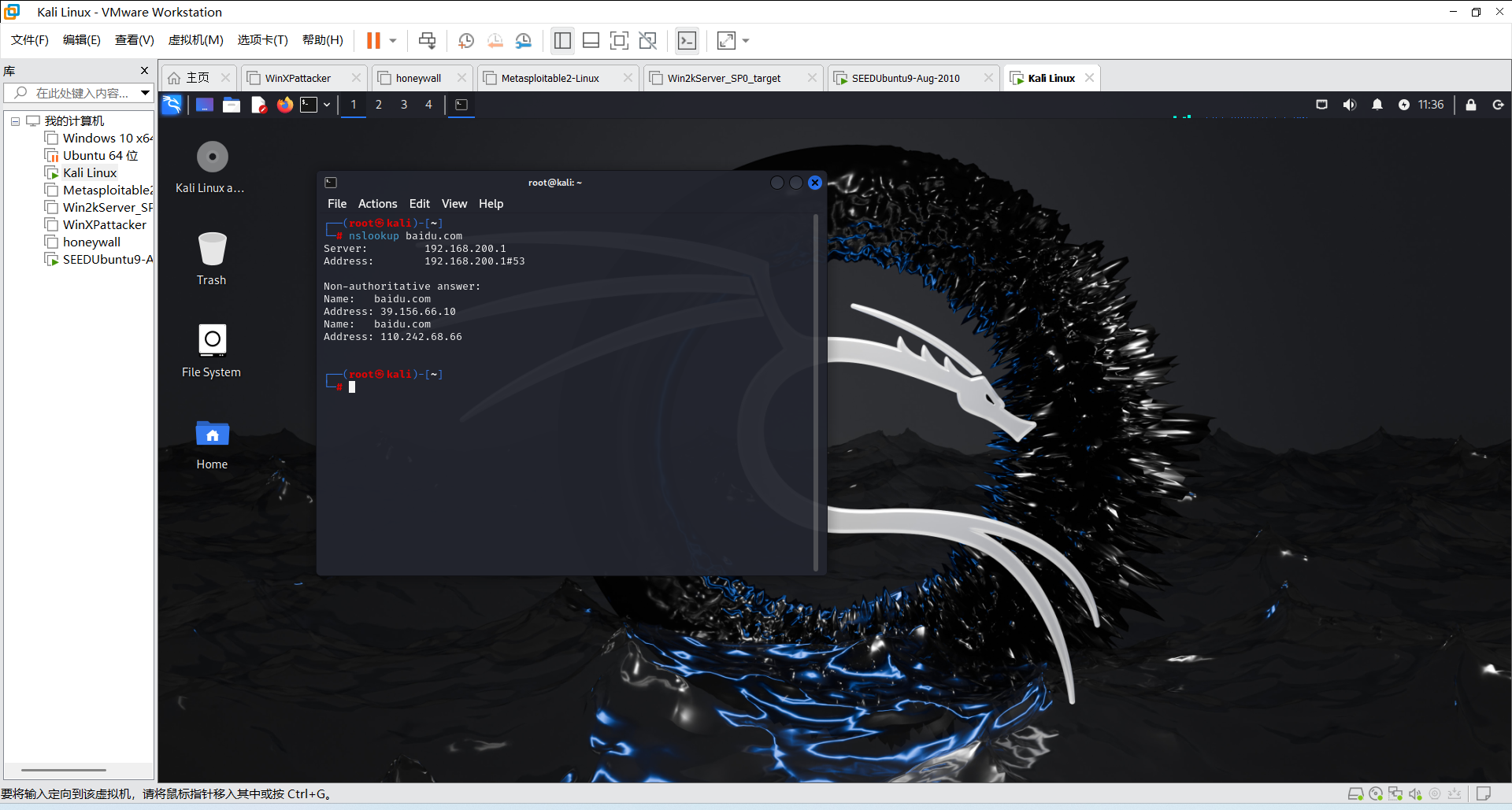Select the File System desktop icon
Screen dimensions: 1512x810
[x=212, y=351]
